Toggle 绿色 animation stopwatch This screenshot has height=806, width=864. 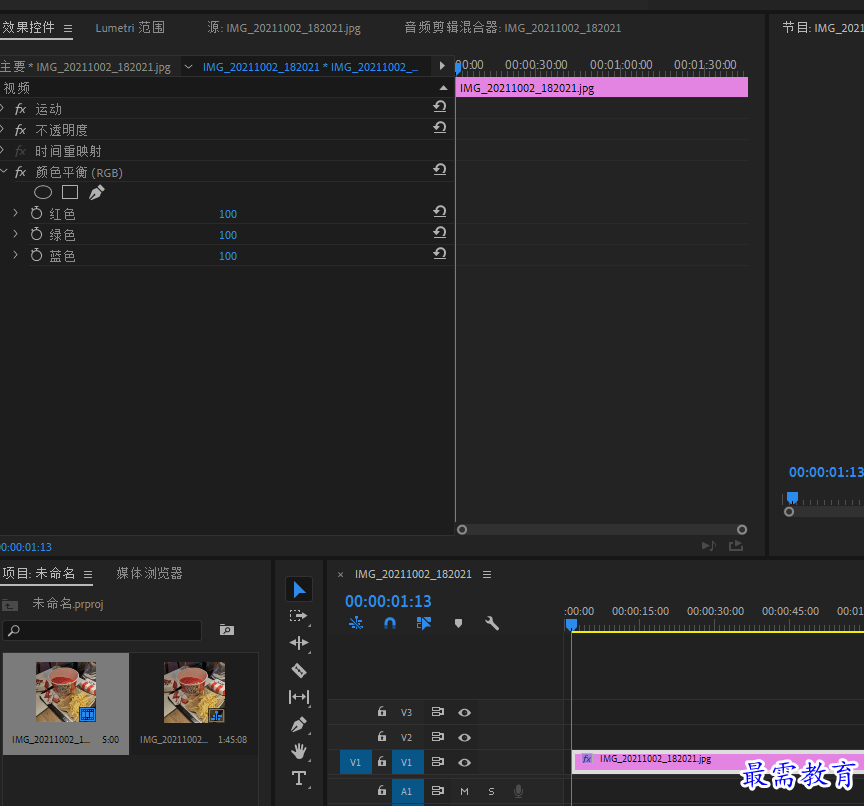[36, 234]
